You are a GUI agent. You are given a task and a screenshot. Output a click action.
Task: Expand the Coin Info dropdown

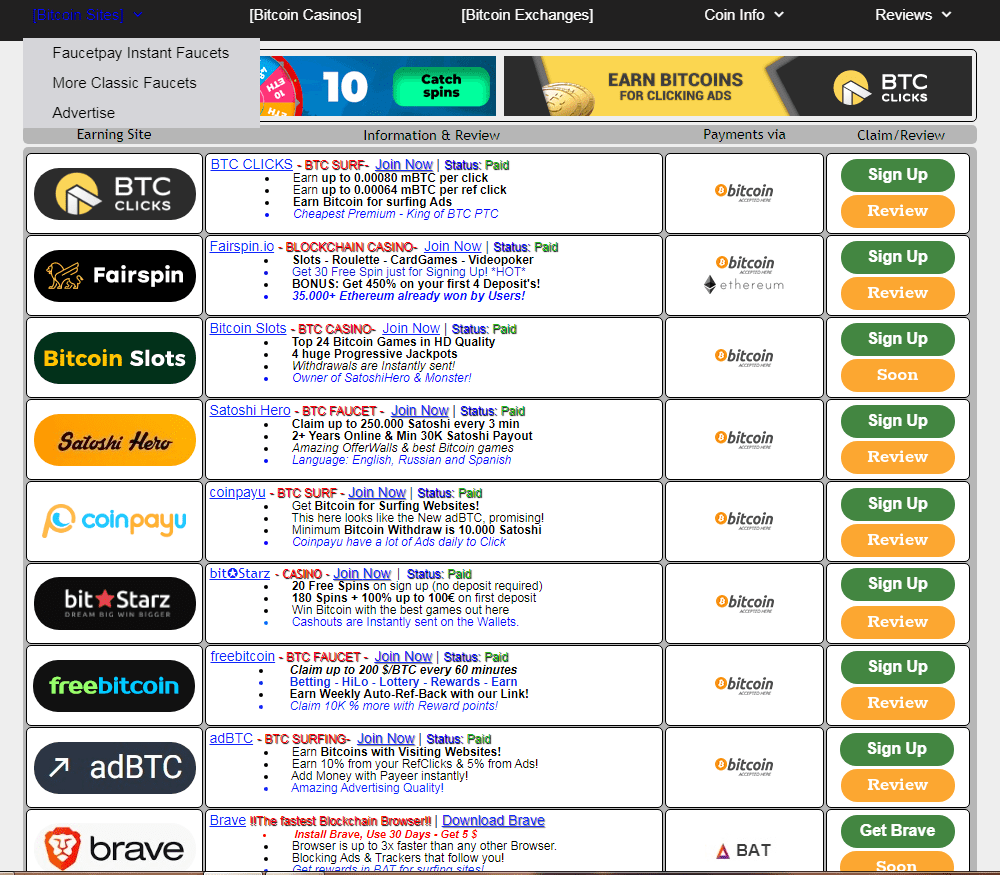(x=744, y=15)
